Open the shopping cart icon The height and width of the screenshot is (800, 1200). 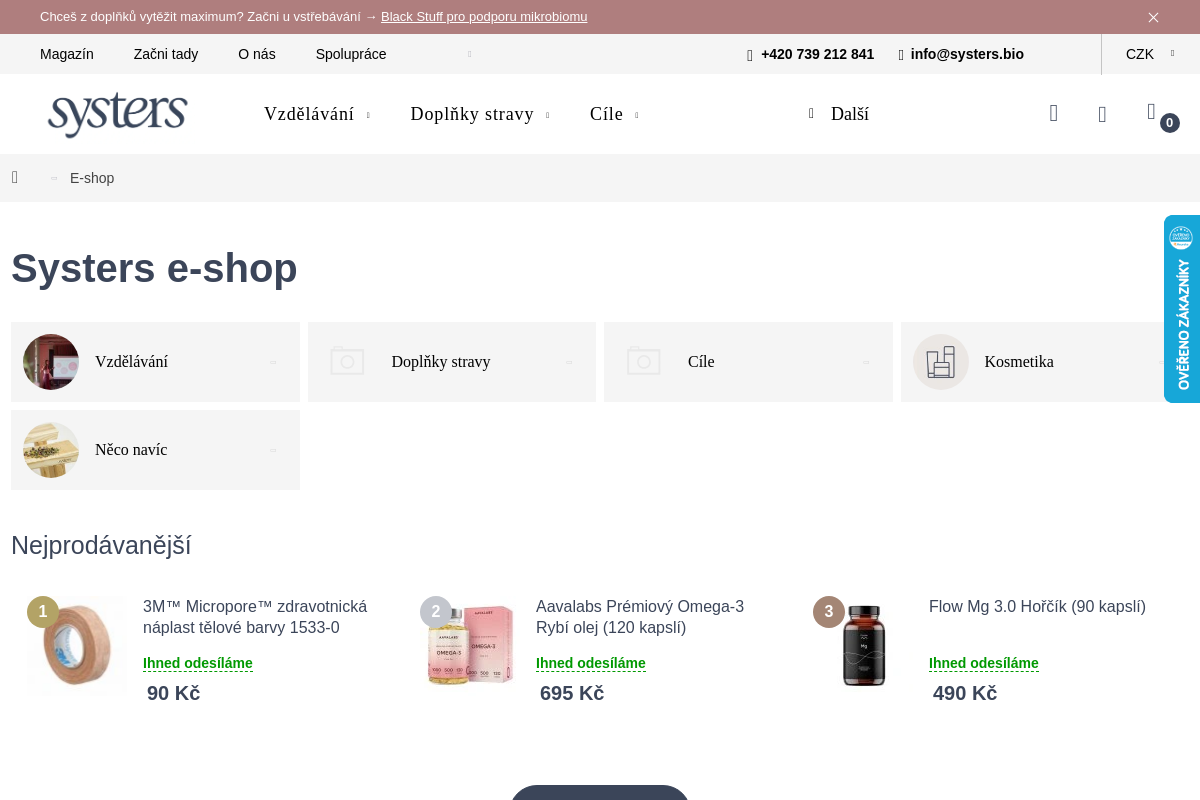coord(1152,112)
